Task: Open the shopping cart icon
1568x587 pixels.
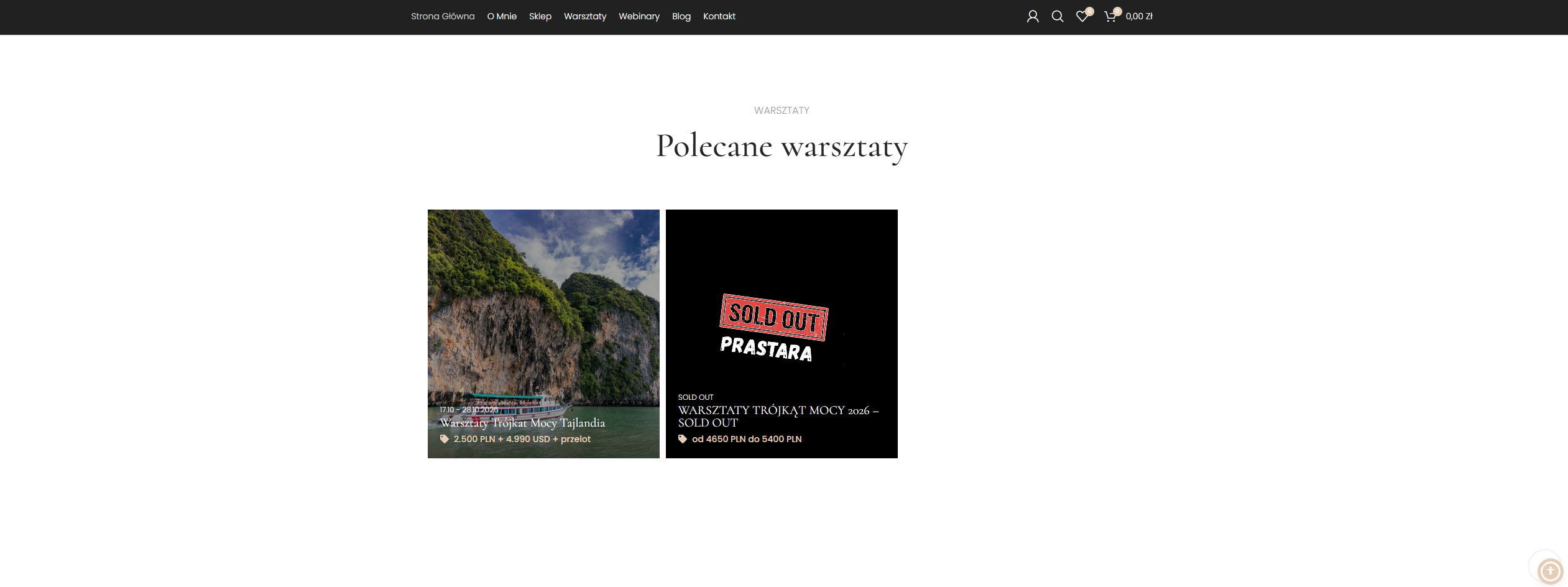Action: (1110, 17)
